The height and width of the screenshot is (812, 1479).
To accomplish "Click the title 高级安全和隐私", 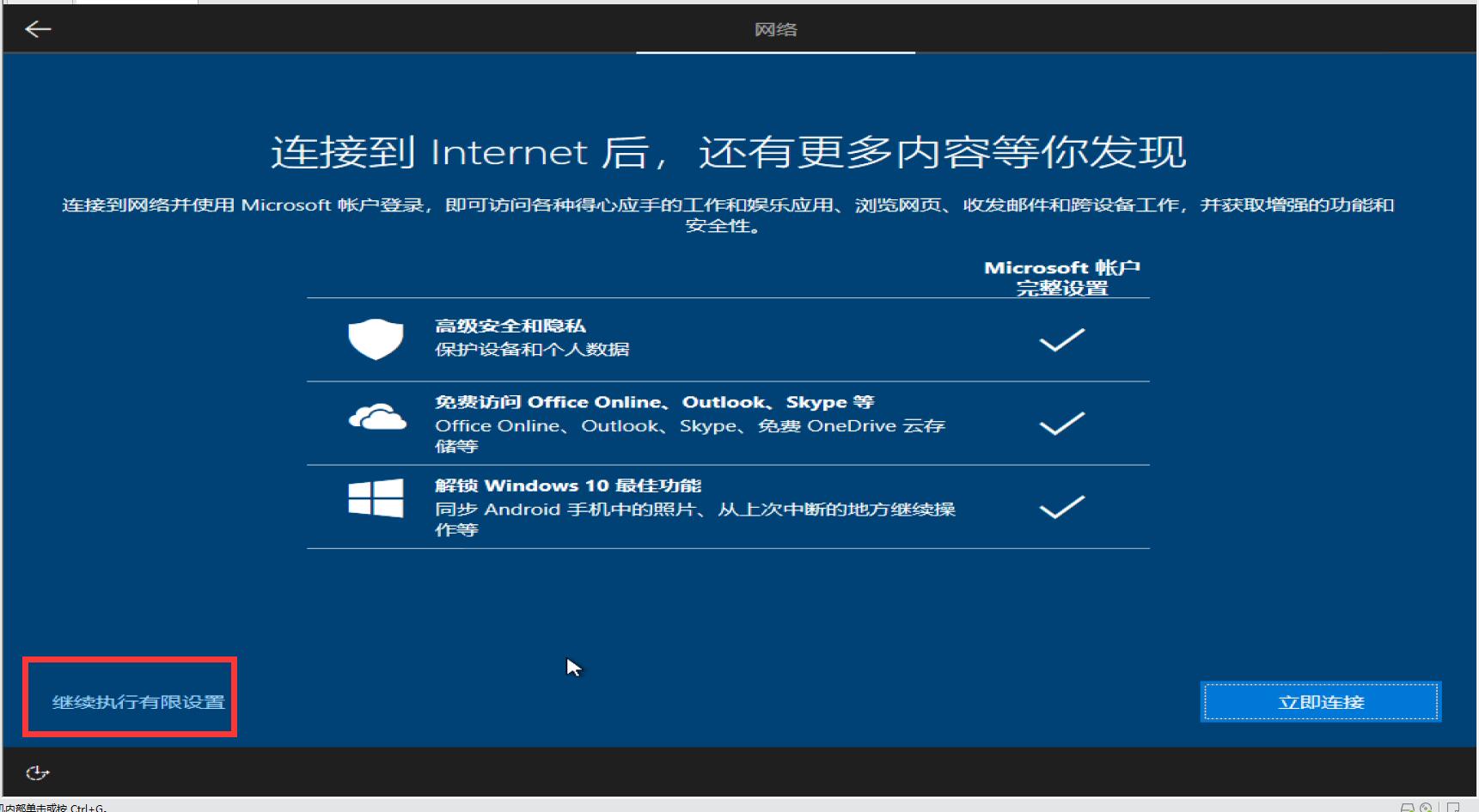I will click(510, 326).
